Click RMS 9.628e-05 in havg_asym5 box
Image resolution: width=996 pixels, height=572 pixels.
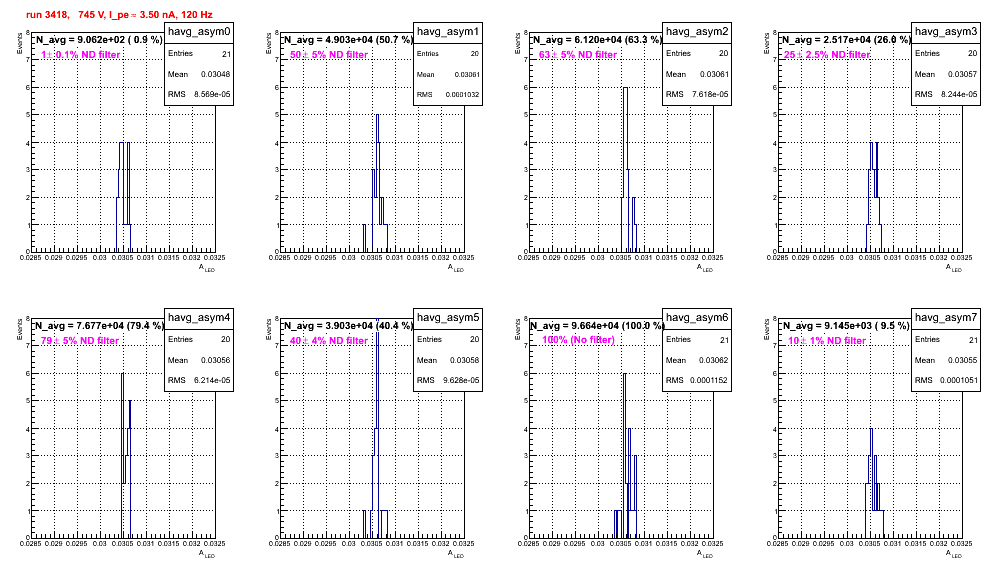[x=448, y=381]
